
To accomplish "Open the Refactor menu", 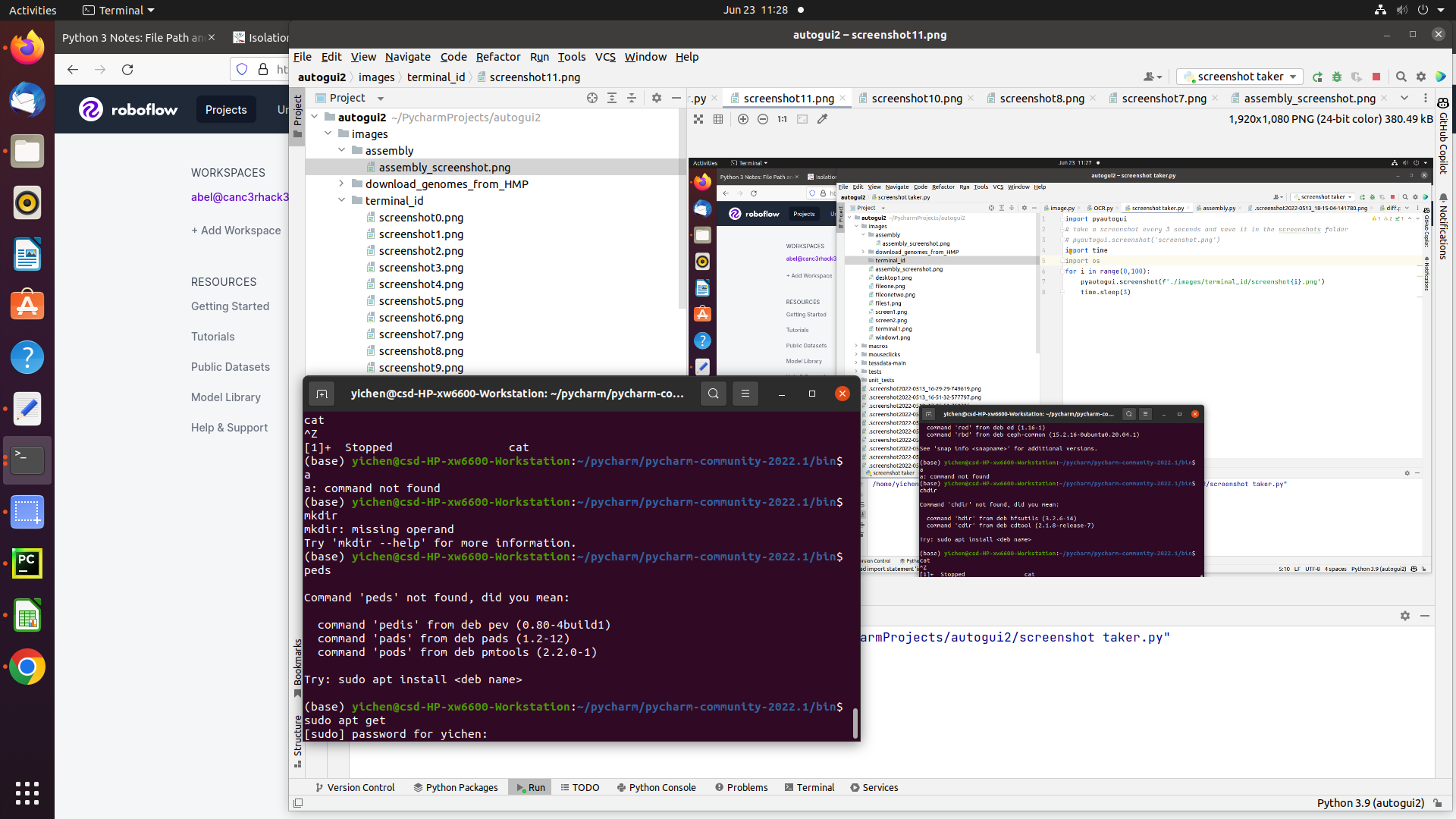I will click(x=497, y=57).
